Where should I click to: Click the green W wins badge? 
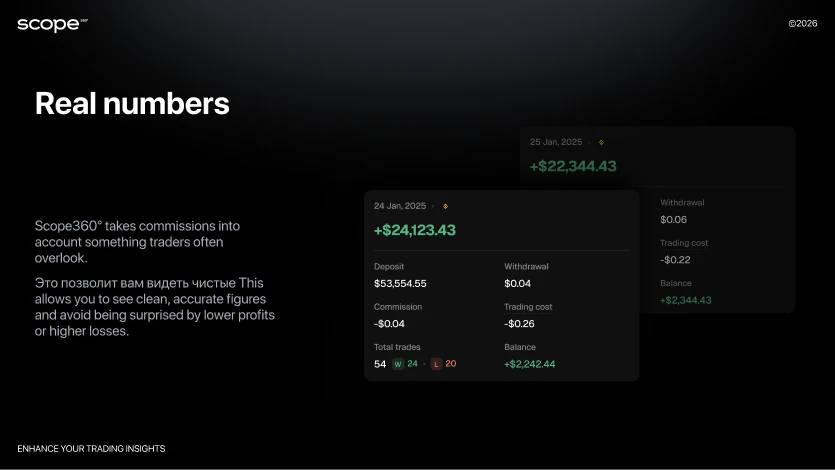click(x=397, y=364)
